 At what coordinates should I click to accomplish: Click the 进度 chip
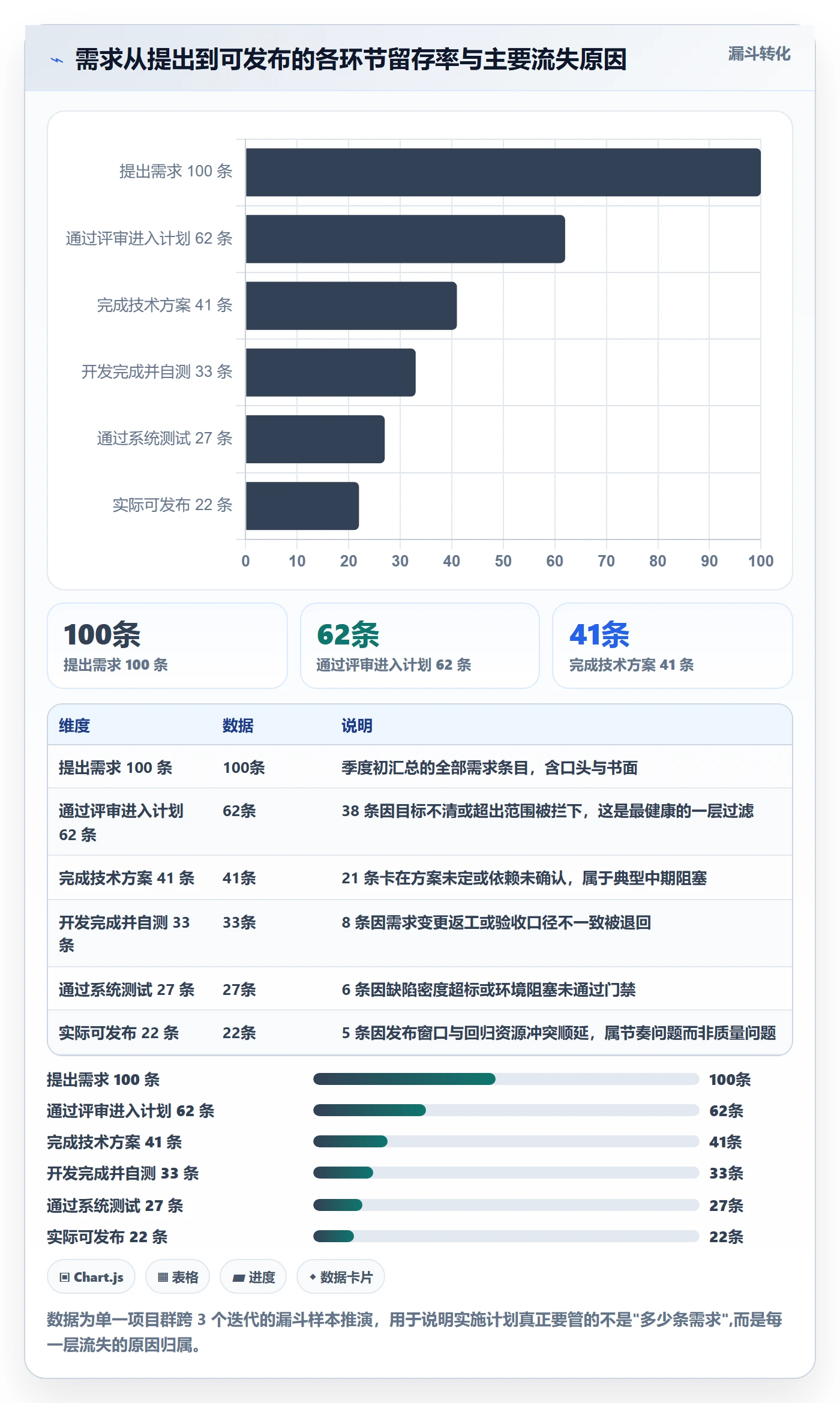click(253, 1277)
